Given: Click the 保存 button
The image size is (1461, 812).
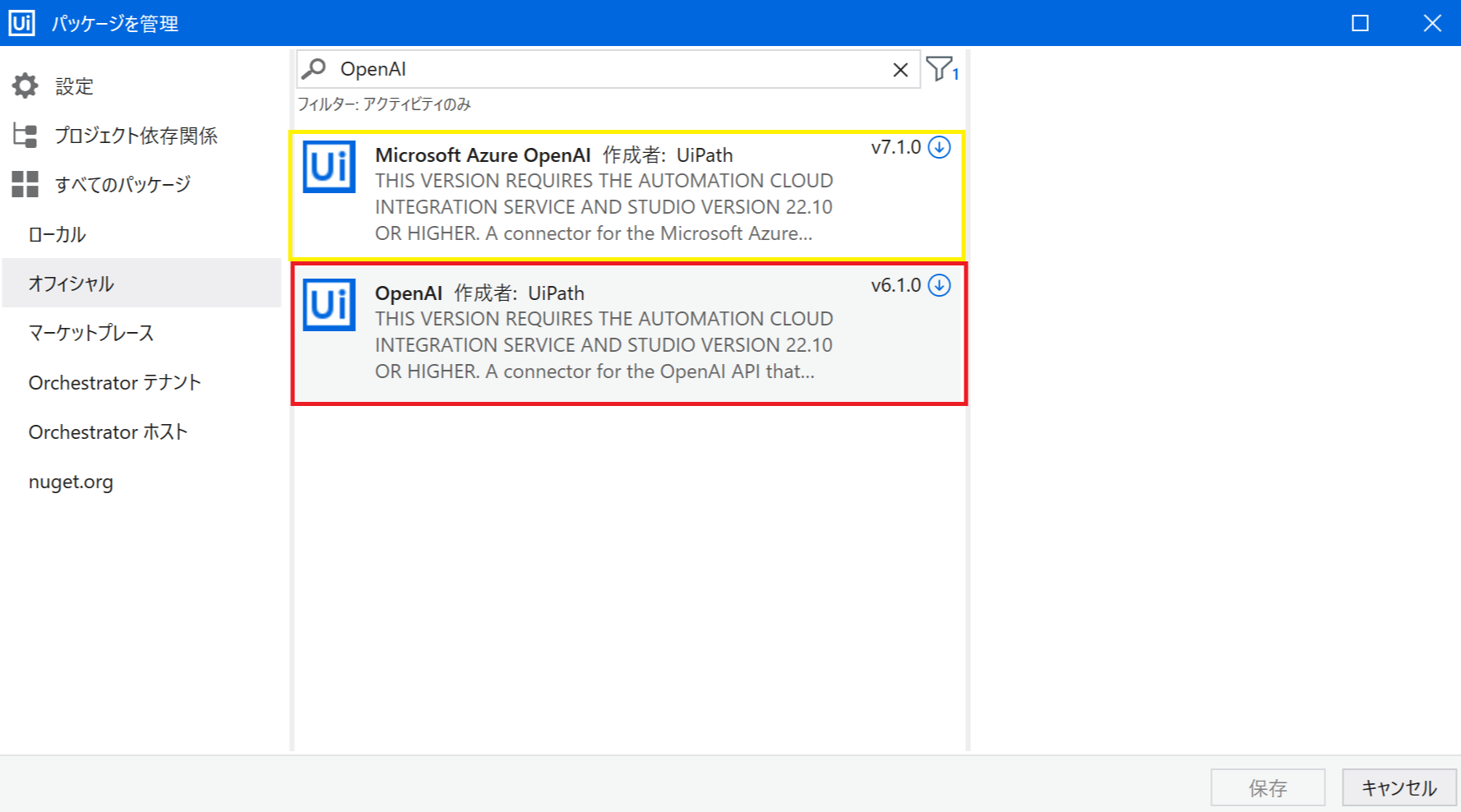Looking at the screenshot, I should (x=1267, y=787).
